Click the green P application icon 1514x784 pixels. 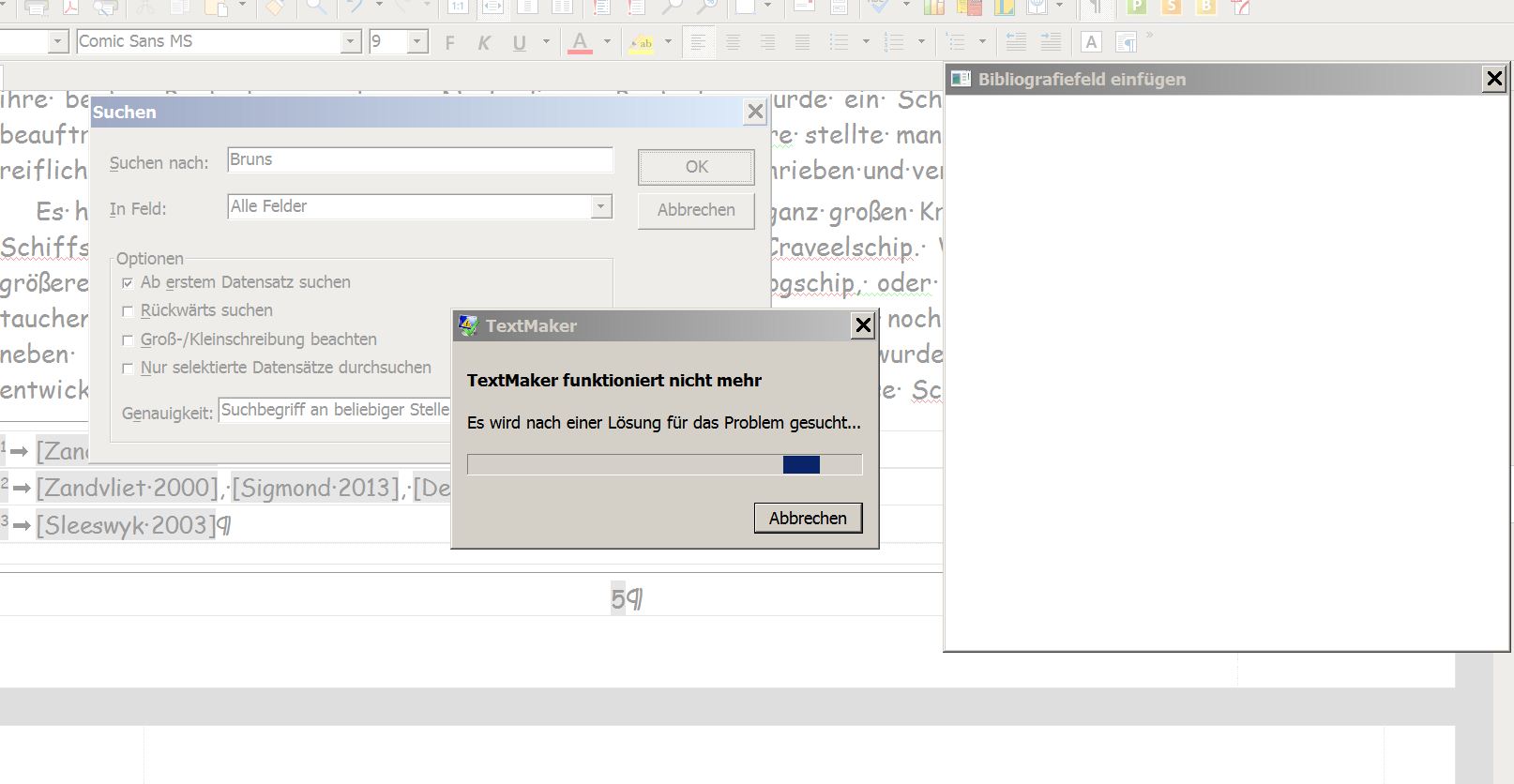click(x=1137, y=7)
